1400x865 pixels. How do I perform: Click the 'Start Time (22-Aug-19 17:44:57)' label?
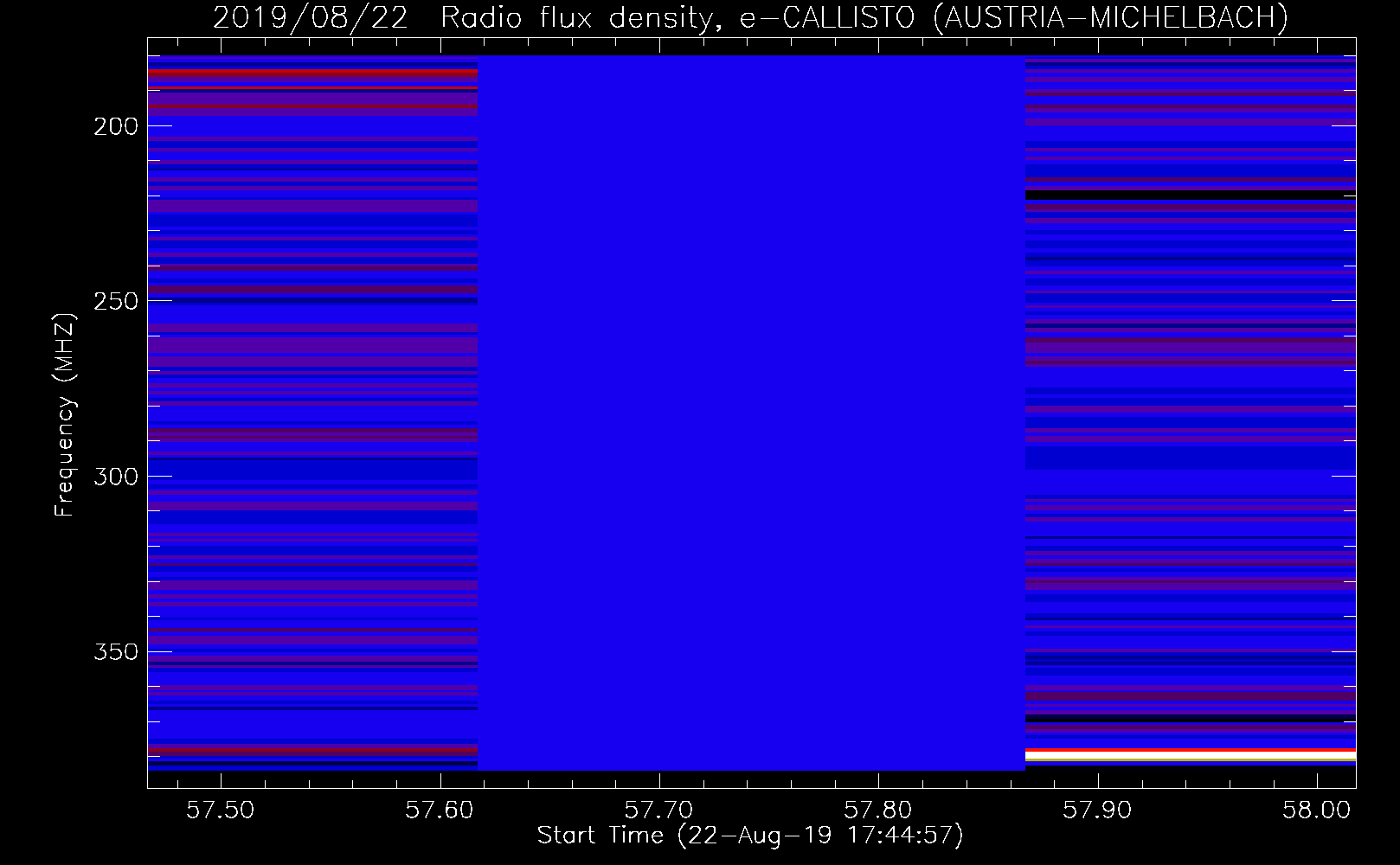click(750, 836)
